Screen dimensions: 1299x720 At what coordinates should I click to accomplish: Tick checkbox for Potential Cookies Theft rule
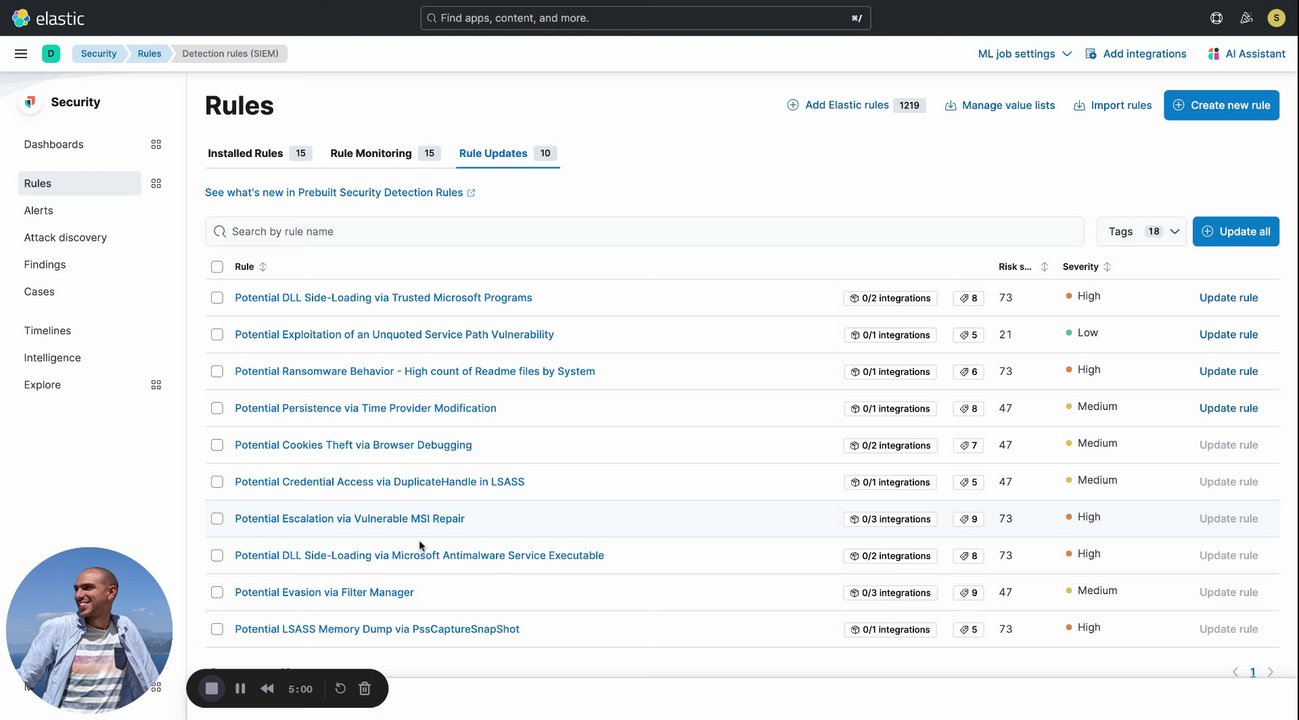(217, 445)
